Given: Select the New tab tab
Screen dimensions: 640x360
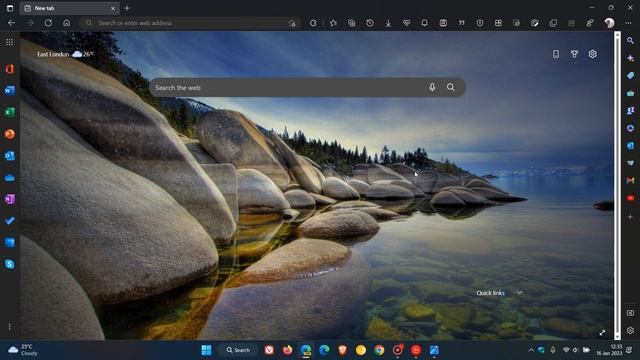Looking at the screenshot, I should click(69, 8).
